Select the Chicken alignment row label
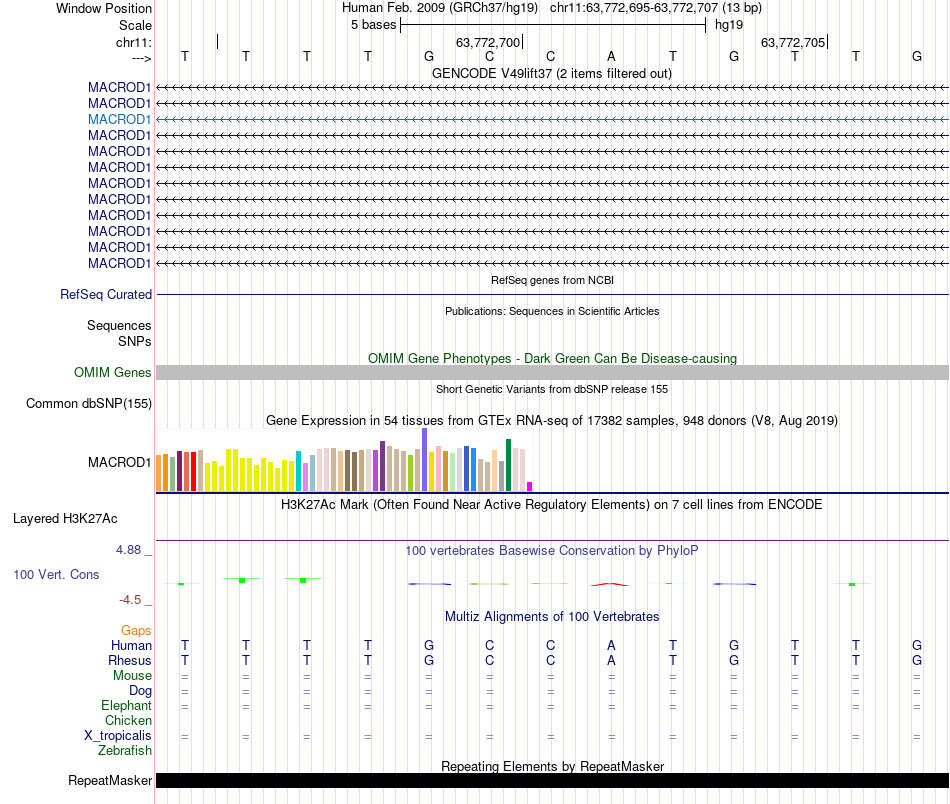Viewport: 950px width, 804px height. pyautogui.click(x=128, y=720)
